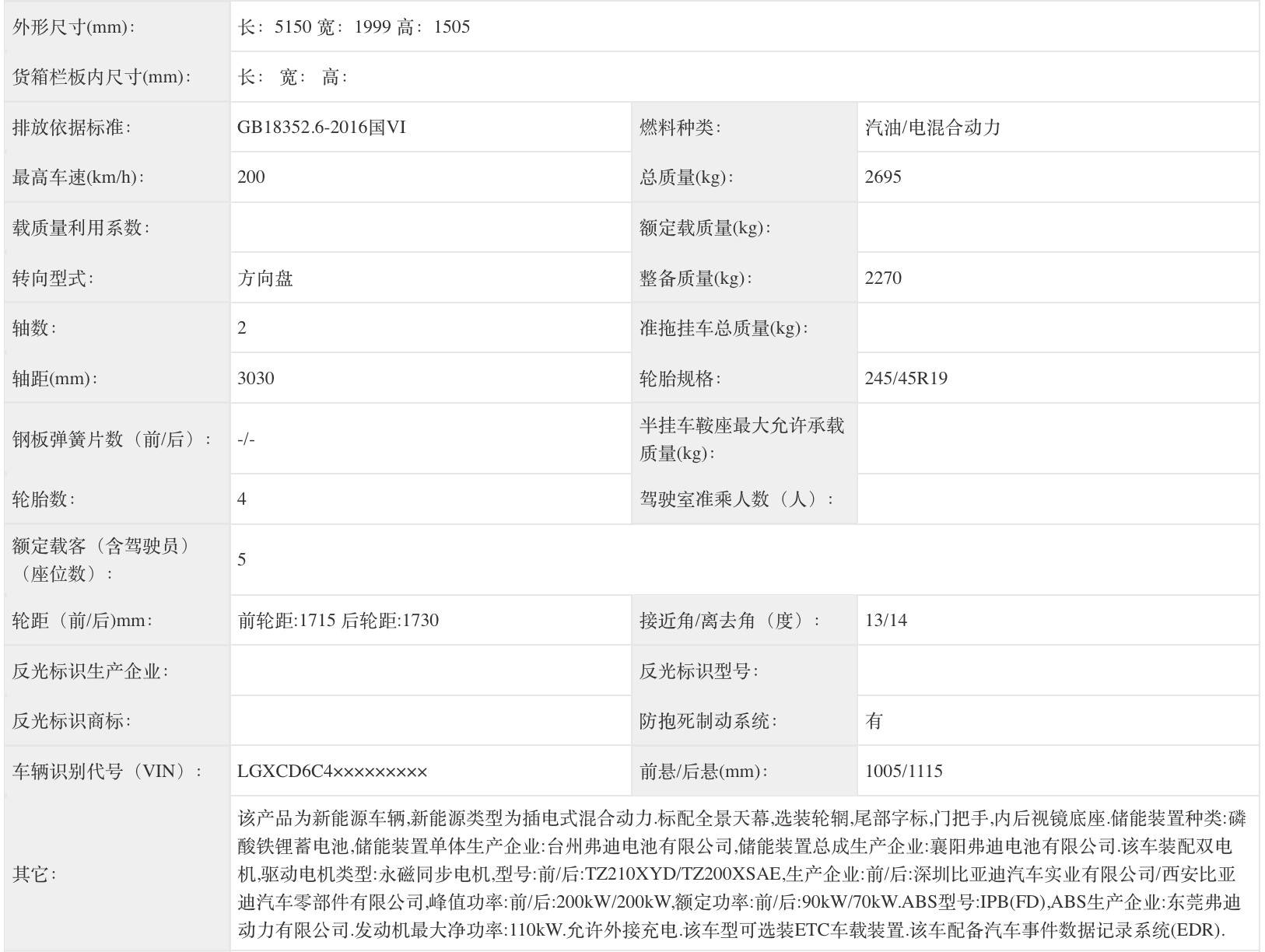
Task: Click the 驾驶室准乘人数 label cell
Action: [736, 499]
